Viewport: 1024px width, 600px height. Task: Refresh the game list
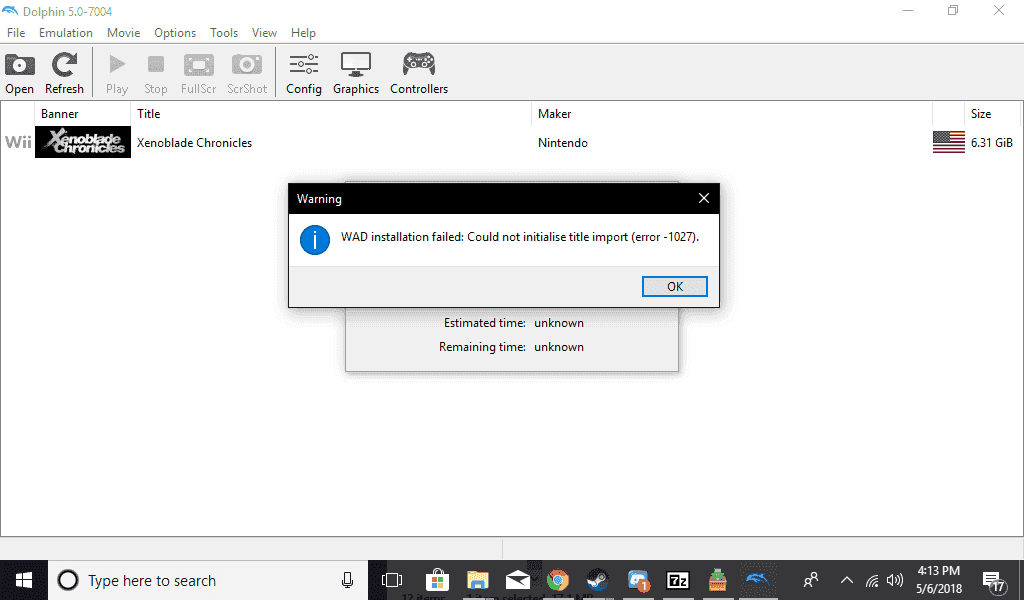[x=64, y=73]
